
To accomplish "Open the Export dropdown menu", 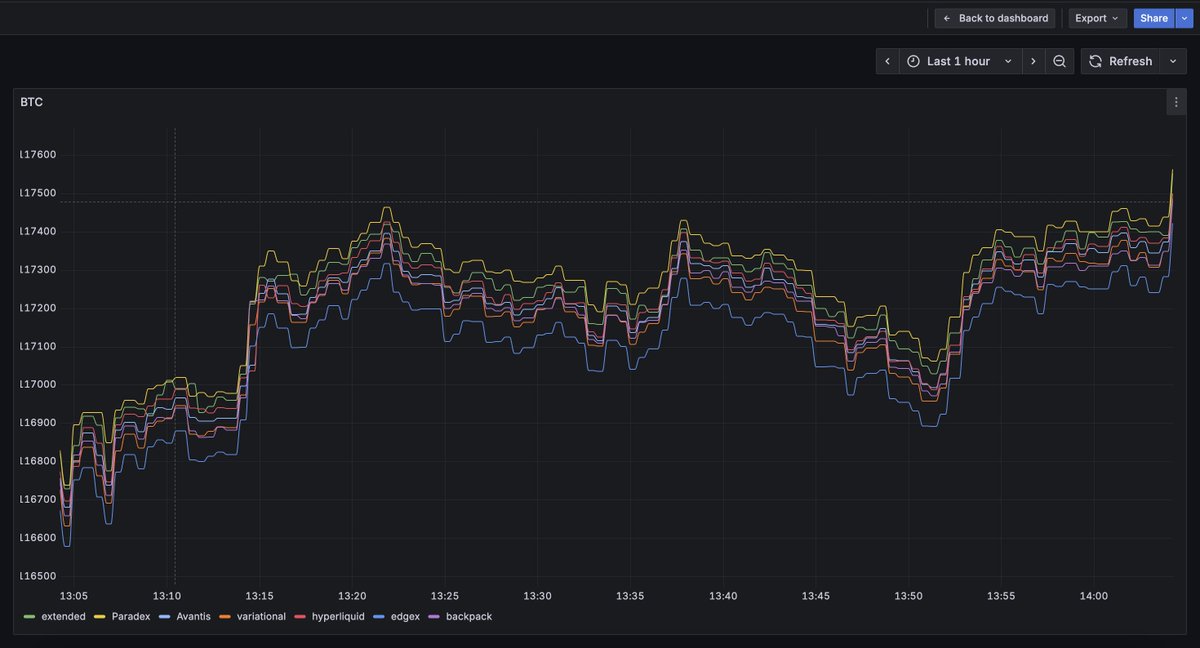I will click(1096, 18).
